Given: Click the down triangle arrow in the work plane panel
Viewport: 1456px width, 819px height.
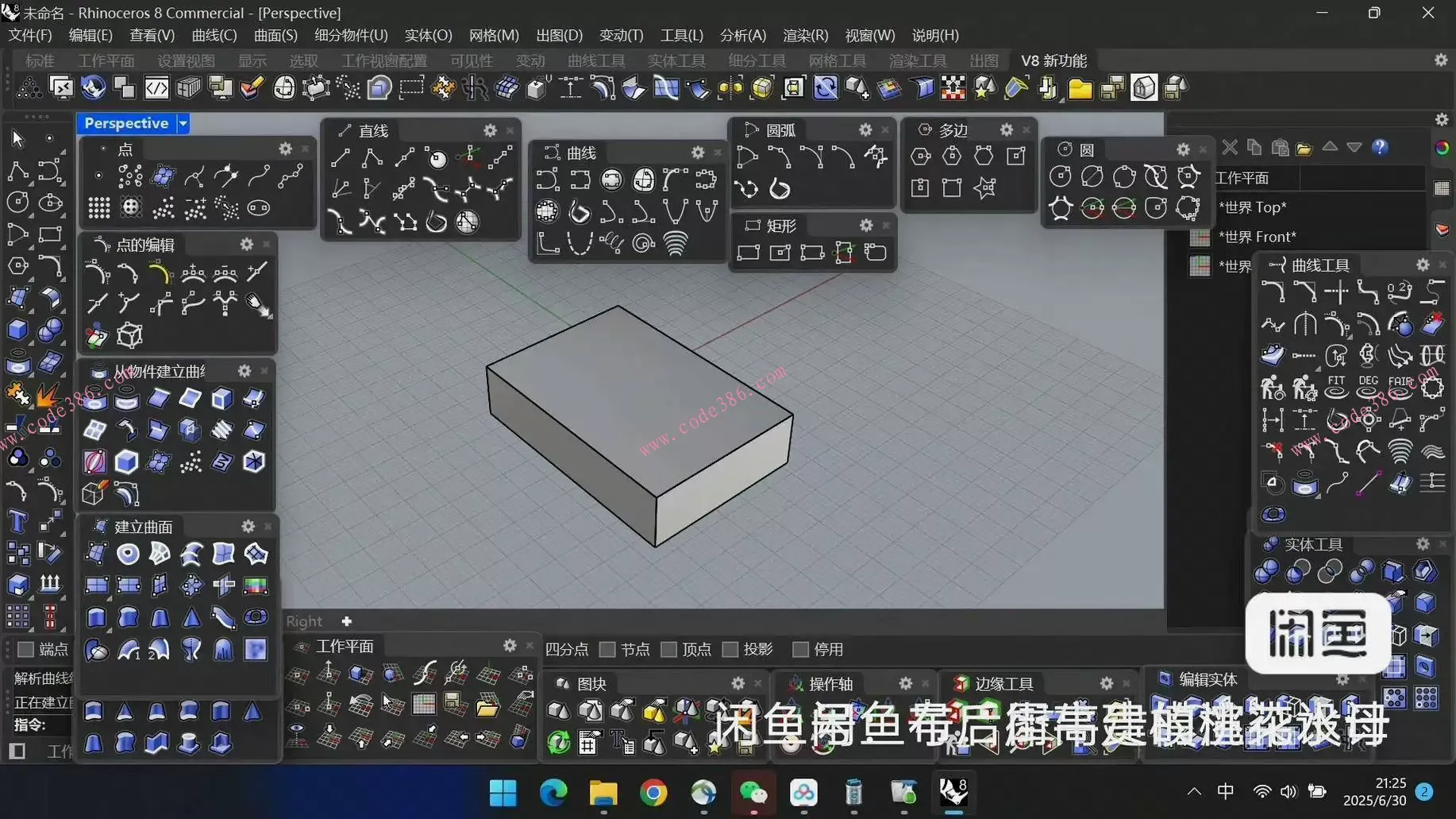Looking at the screenshot, I should pyautogui.click(x=1354, y=148).
